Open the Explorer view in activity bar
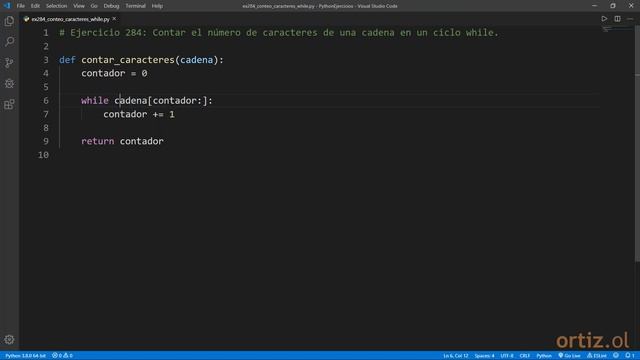The image size is (640, 360). [9, 21]
